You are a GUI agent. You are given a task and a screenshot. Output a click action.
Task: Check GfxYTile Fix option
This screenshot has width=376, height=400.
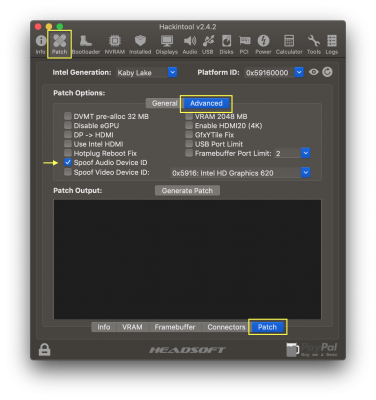(189, 135)
